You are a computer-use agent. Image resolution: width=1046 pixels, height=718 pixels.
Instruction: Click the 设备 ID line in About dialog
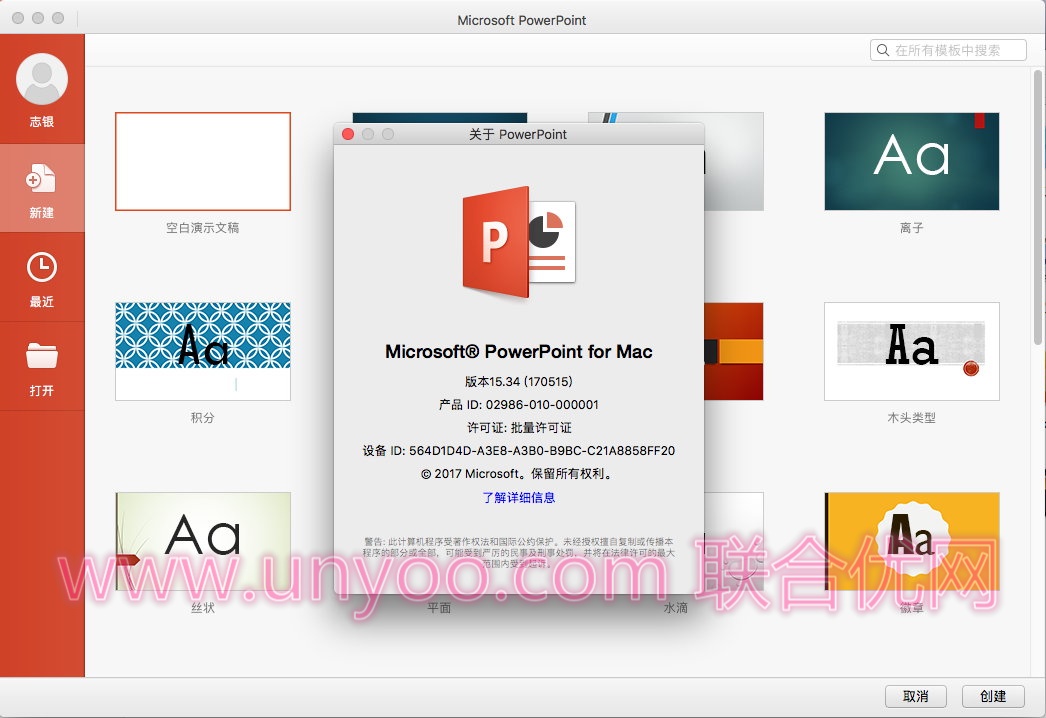(x=518, y=450)
